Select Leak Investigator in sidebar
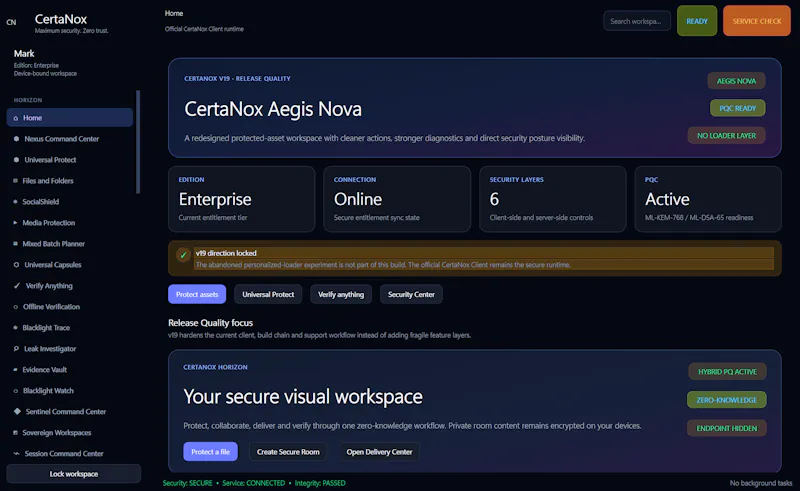The height and width of the screenshot is (491, 800). coord(70,349)
